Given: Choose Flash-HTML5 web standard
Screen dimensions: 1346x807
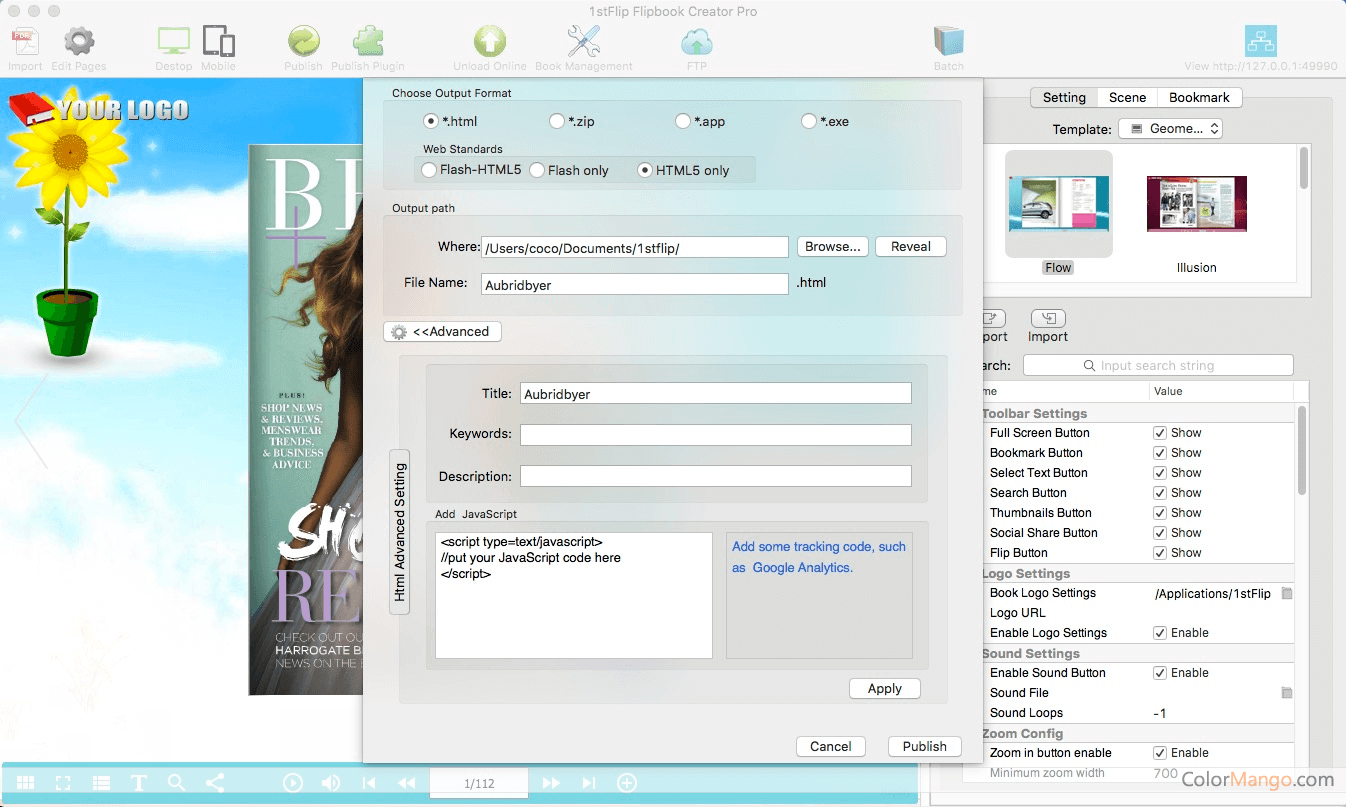Looking at the screenshot, I should coord(429,170).
